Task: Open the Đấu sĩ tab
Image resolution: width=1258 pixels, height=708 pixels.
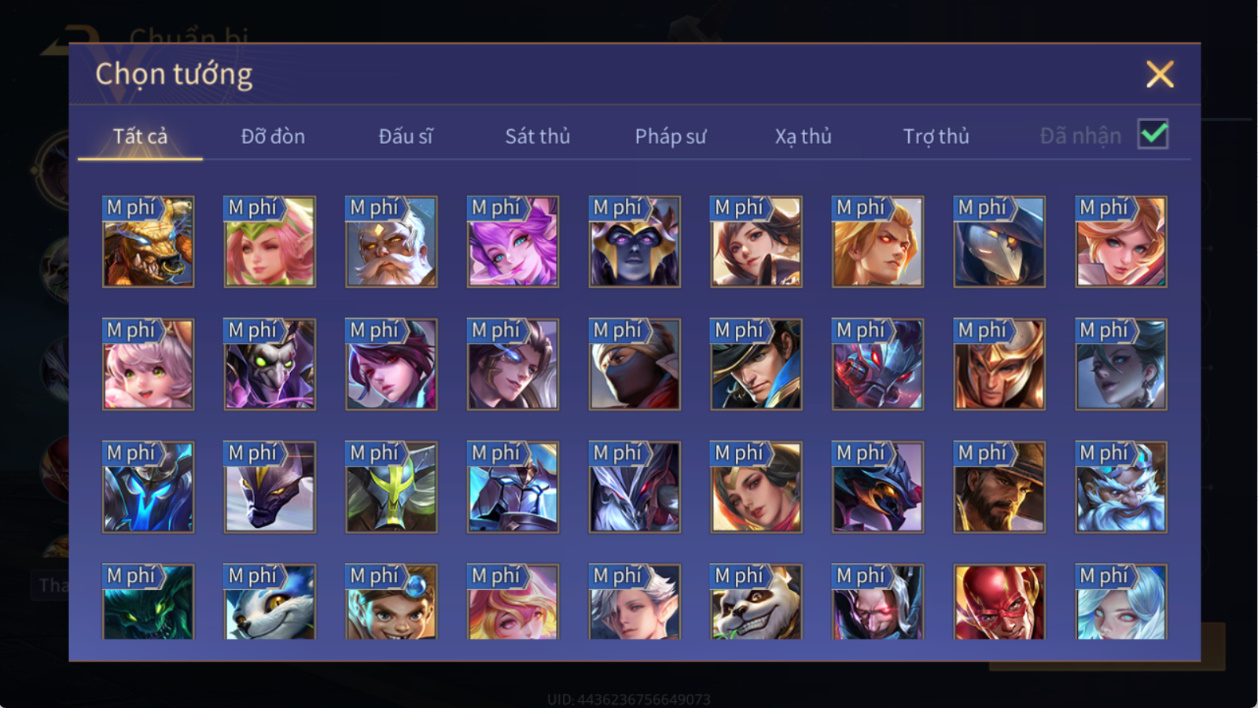Action: point(406,136)
